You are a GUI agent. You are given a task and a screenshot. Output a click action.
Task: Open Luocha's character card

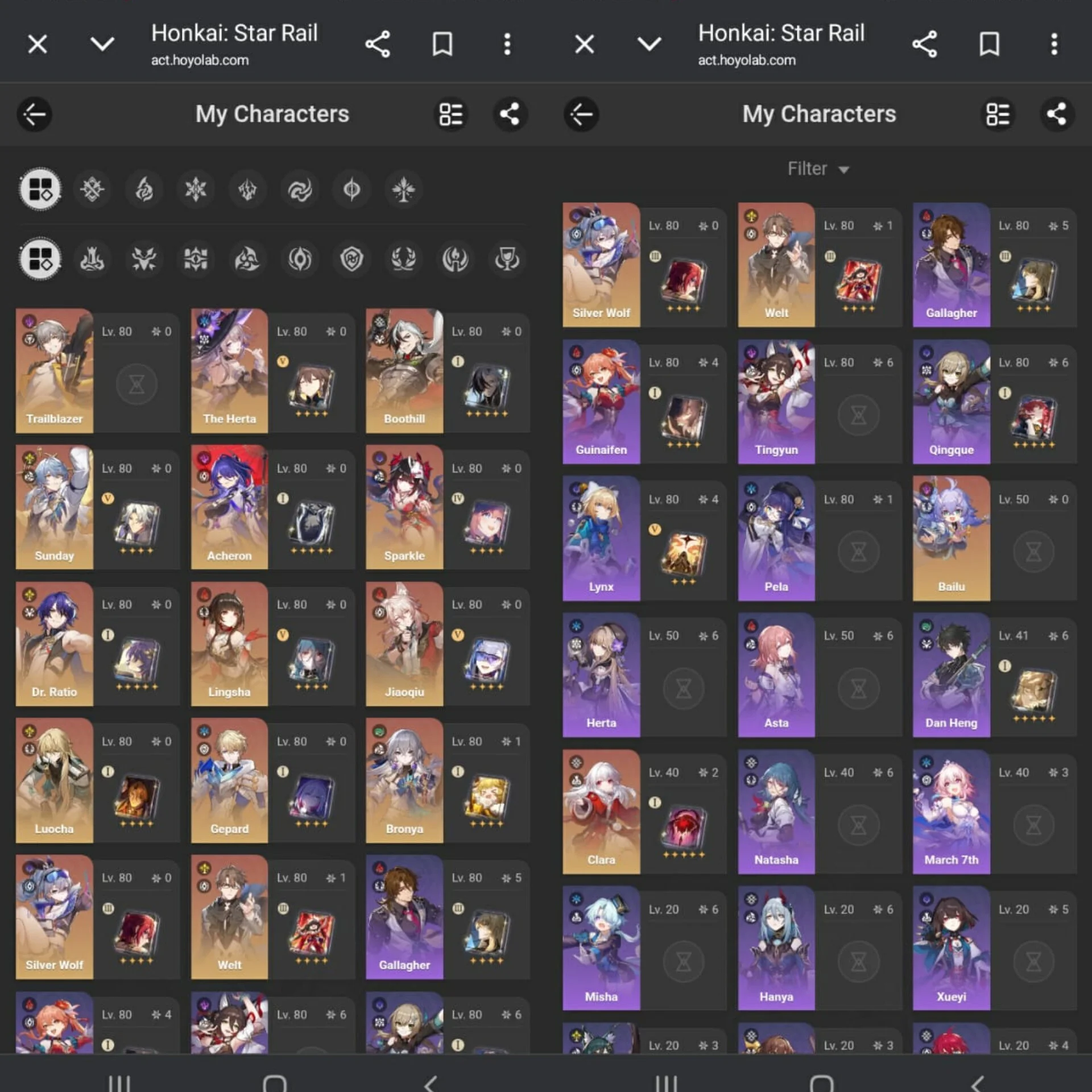point(98,780)
